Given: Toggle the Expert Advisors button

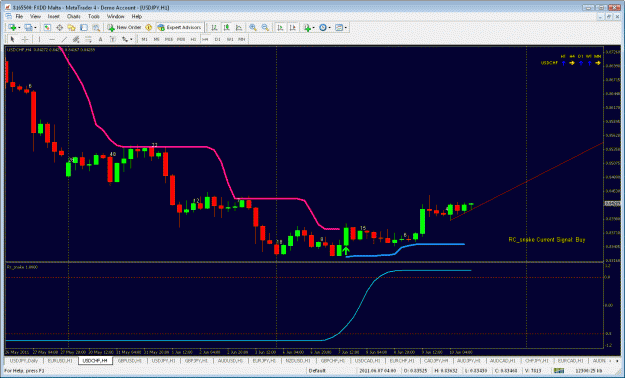Looking at the screenshot, I should pos(179,28).
